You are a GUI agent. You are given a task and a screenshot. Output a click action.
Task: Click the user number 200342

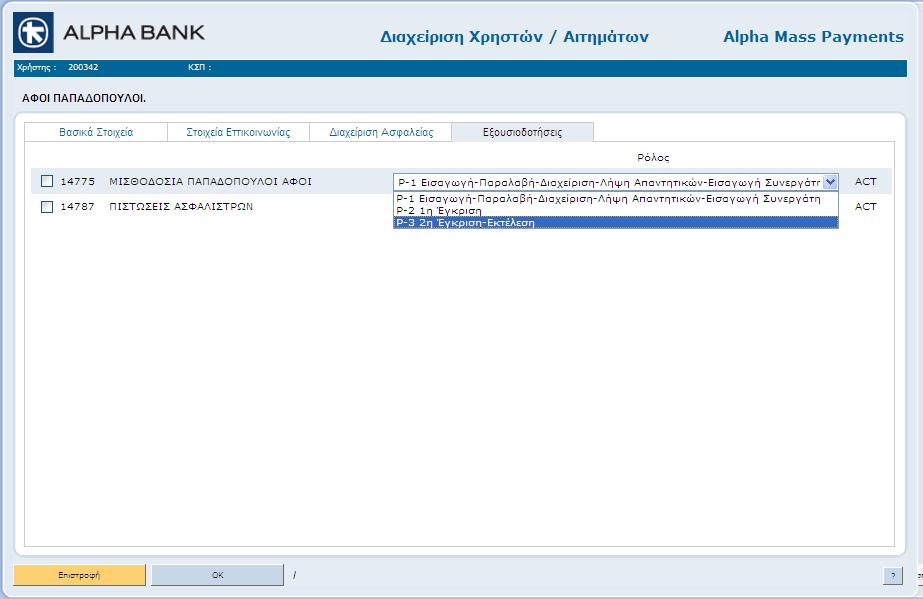pyautogui.click(x=83, y=67)
